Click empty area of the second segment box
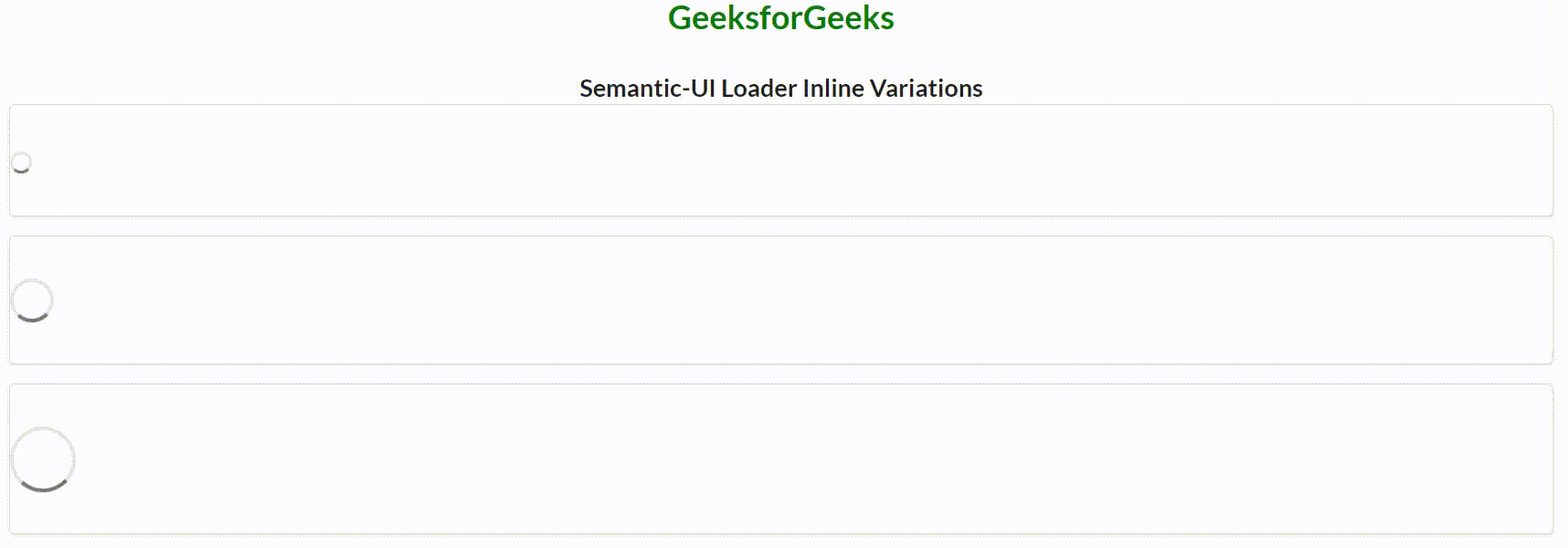This screenshot has height=548, width=1568. pos(777,300)
